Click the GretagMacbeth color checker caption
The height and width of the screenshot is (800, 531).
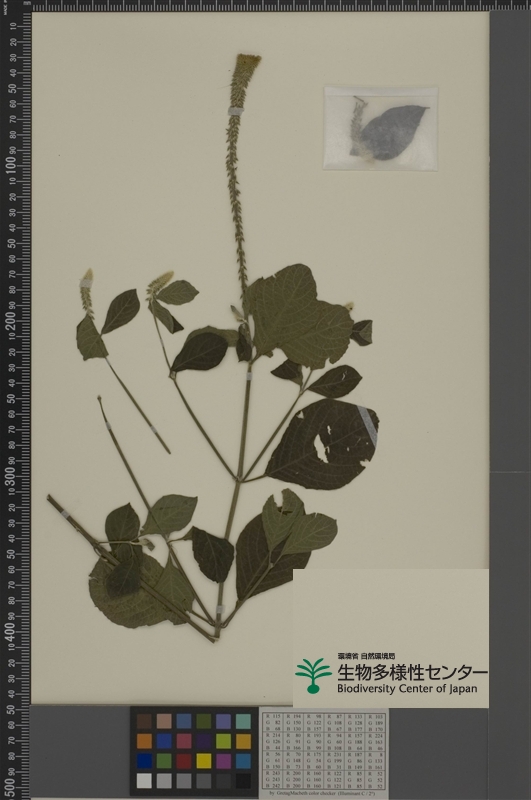pyautogui.click(x=323, y=795)
